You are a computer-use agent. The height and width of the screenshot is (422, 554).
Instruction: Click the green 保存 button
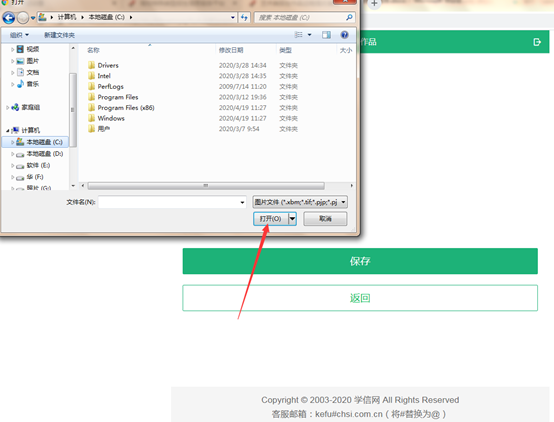360,261
